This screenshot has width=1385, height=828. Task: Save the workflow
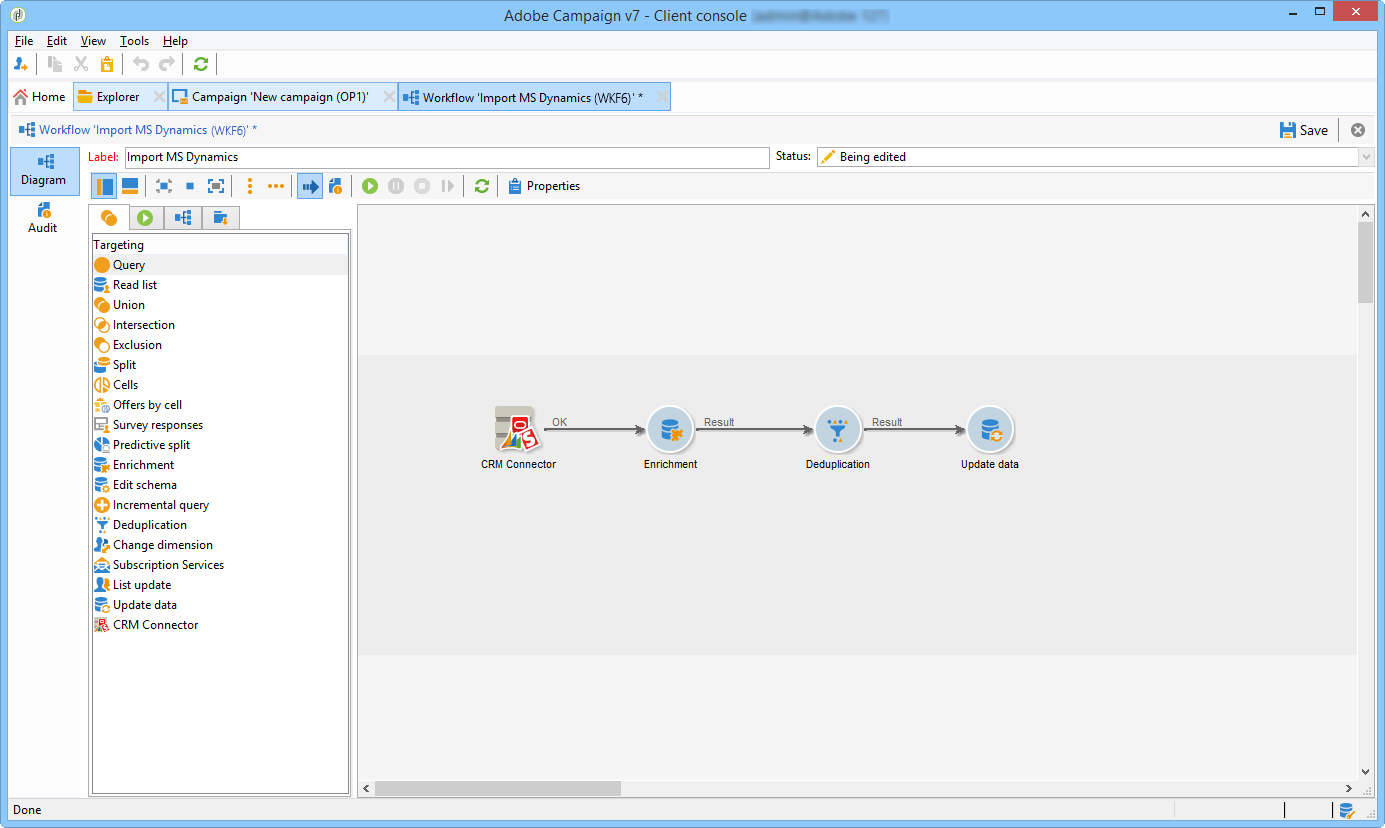pos(1304,130)
